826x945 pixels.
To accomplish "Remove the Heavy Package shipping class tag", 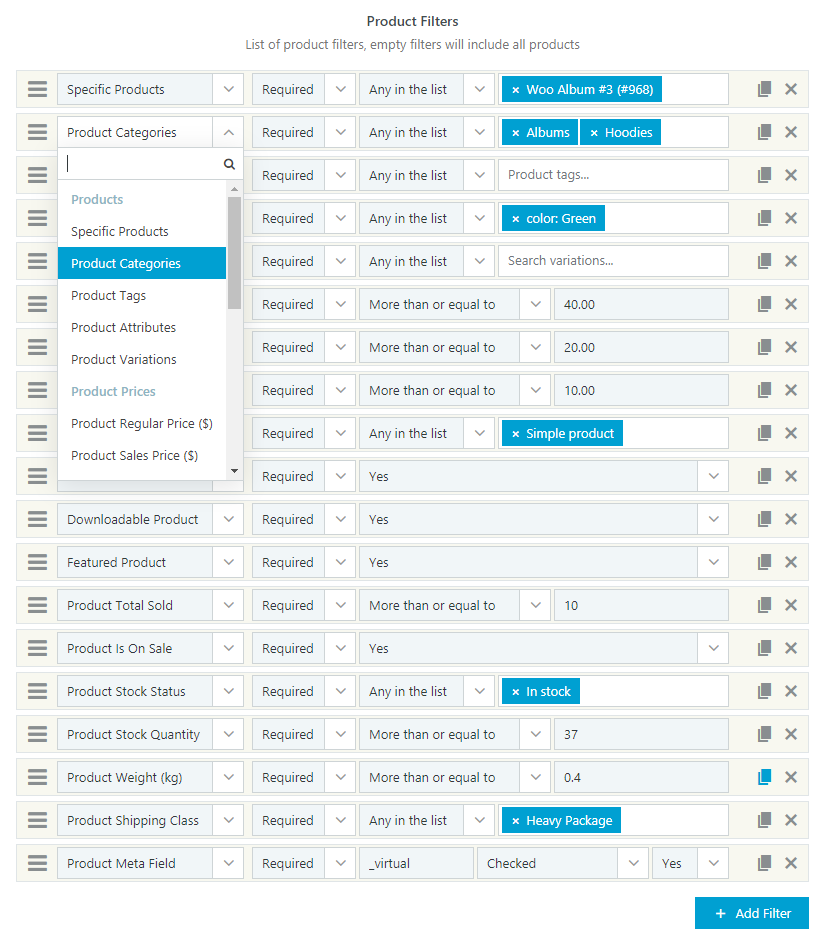I will pos(516,821).
